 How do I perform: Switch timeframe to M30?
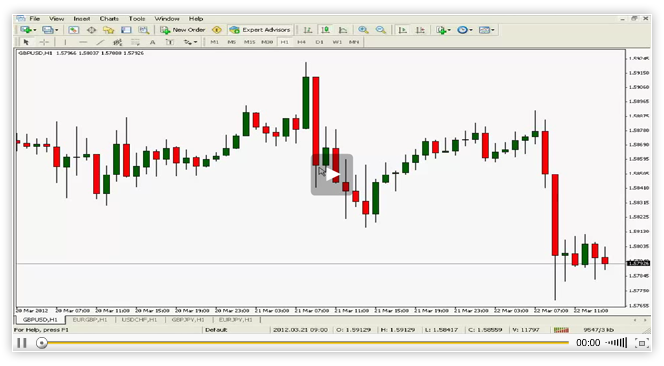point(267,42)
